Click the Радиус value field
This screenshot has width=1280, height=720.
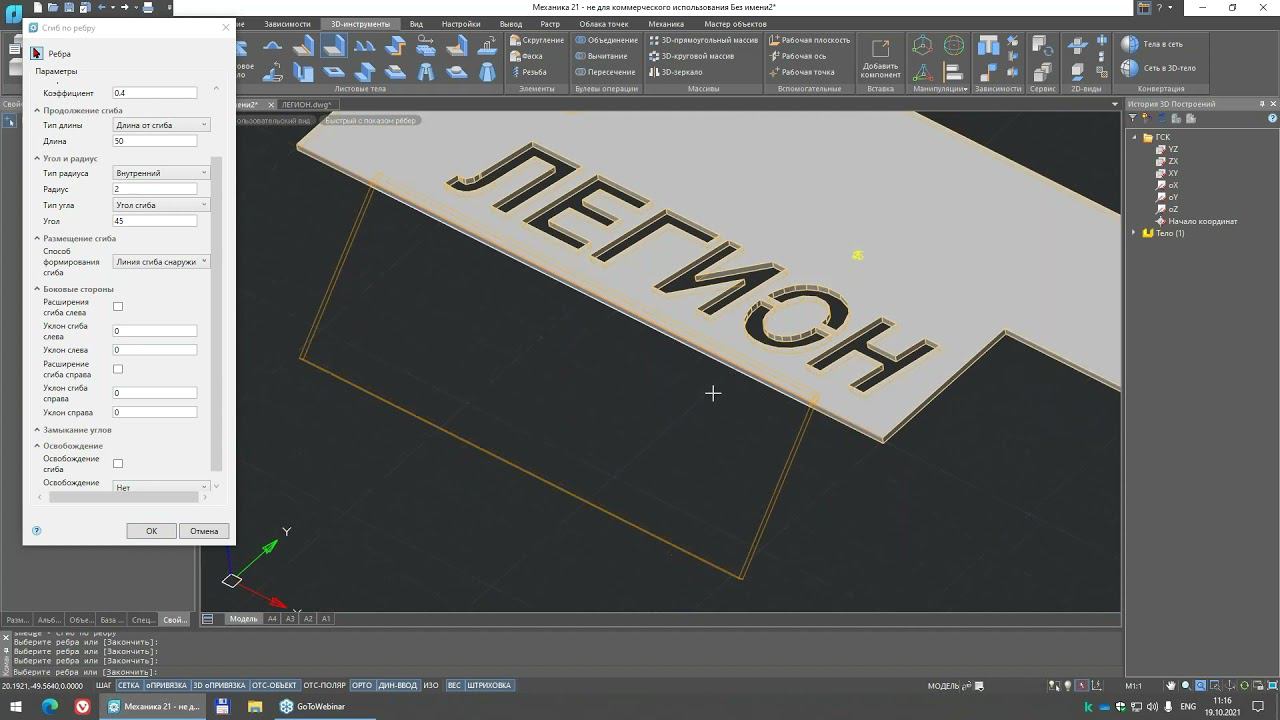(x=155, y=189)
